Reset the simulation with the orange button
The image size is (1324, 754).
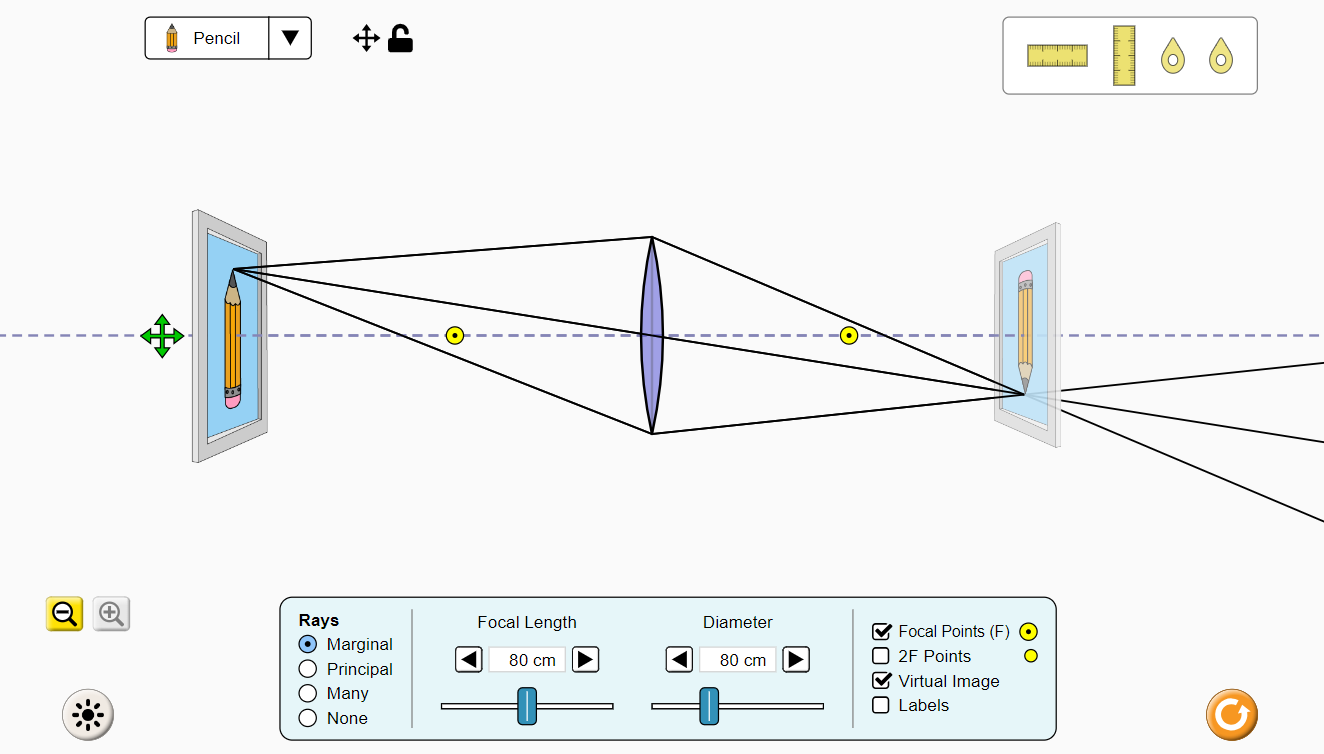click(1231, 715)
